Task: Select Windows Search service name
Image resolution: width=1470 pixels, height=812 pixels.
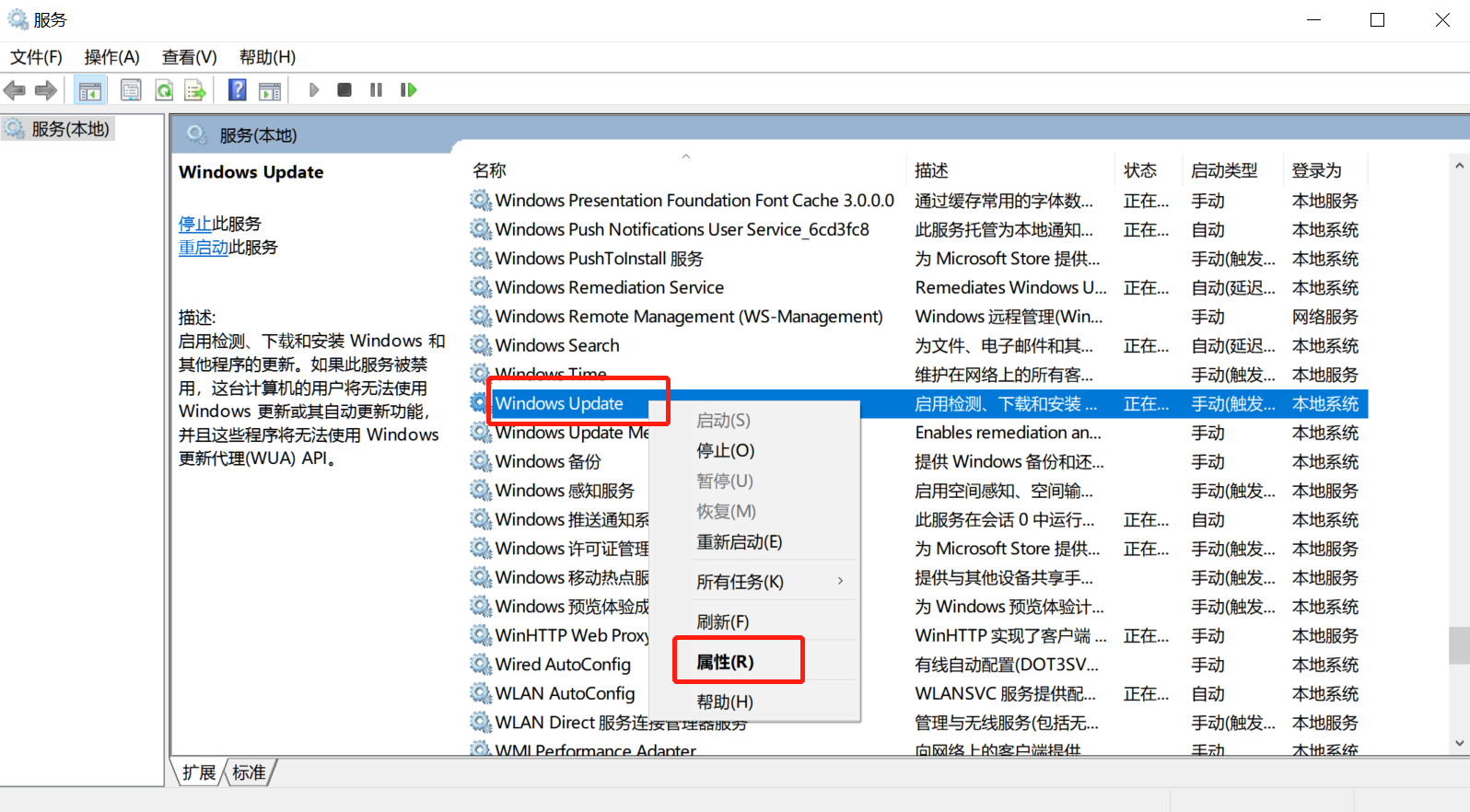Action: pos(557,345)
